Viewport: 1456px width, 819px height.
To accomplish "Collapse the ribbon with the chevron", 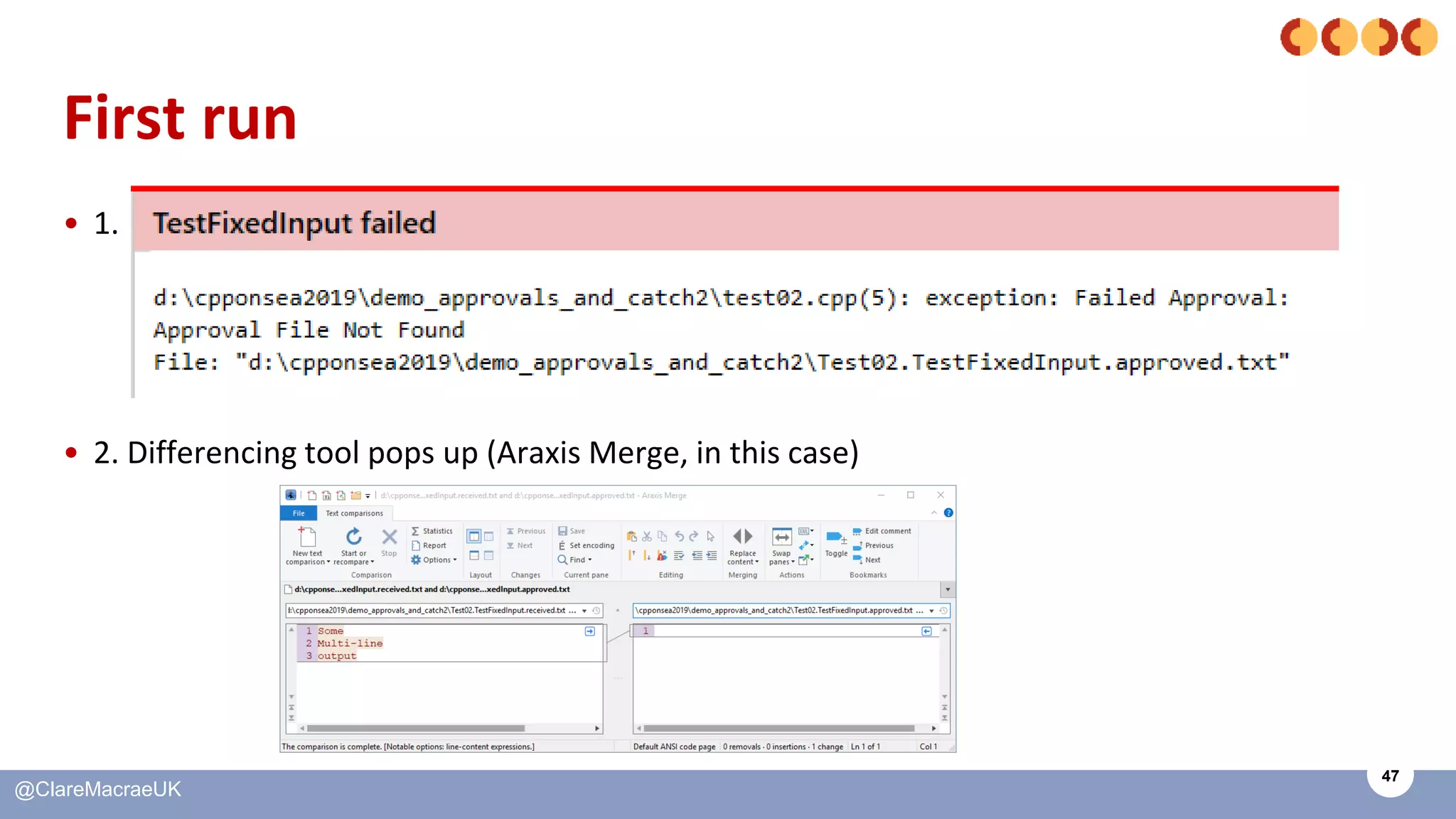I will (934, 513).
